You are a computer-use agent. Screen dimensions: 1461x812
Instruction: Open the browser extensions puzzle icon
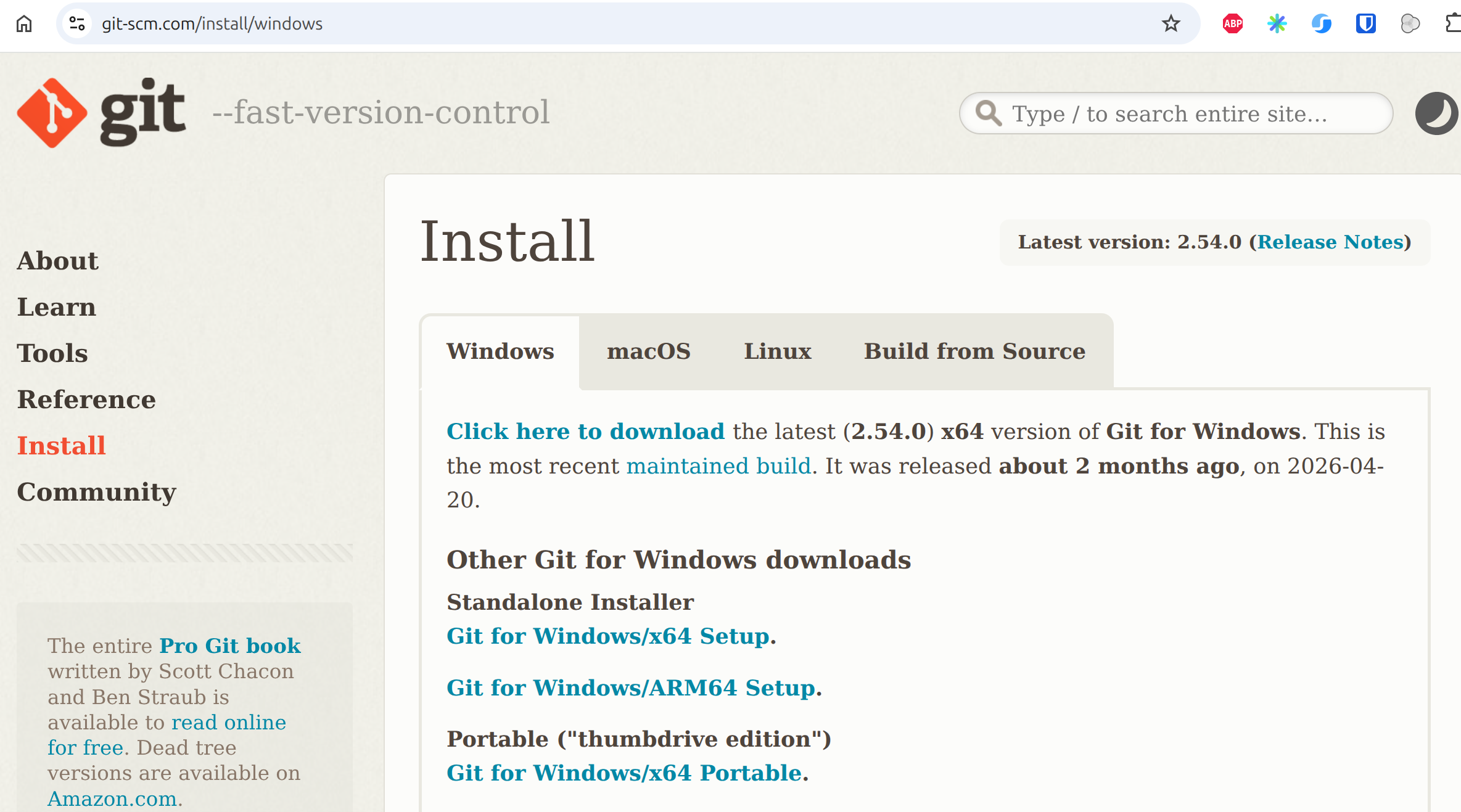click(1453, 24)
